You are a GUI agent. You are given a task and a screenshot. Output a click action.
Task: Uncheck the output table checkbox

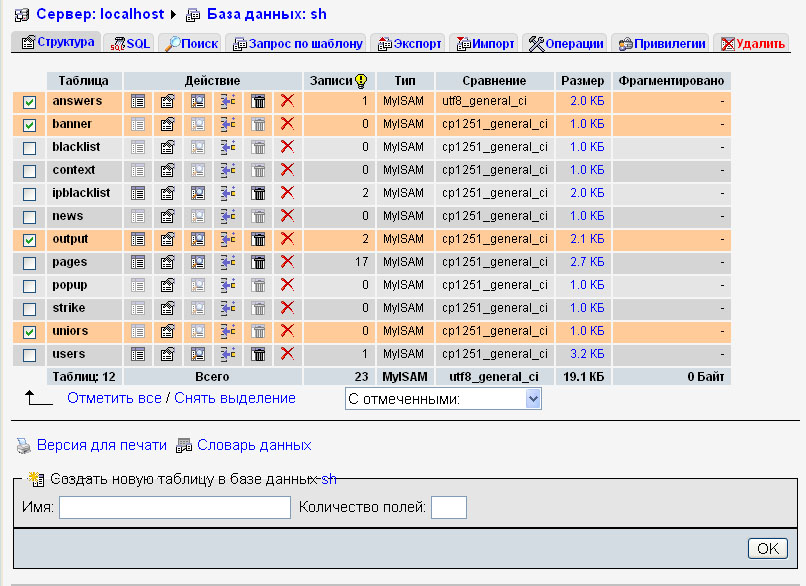click(x=29, y=240)
